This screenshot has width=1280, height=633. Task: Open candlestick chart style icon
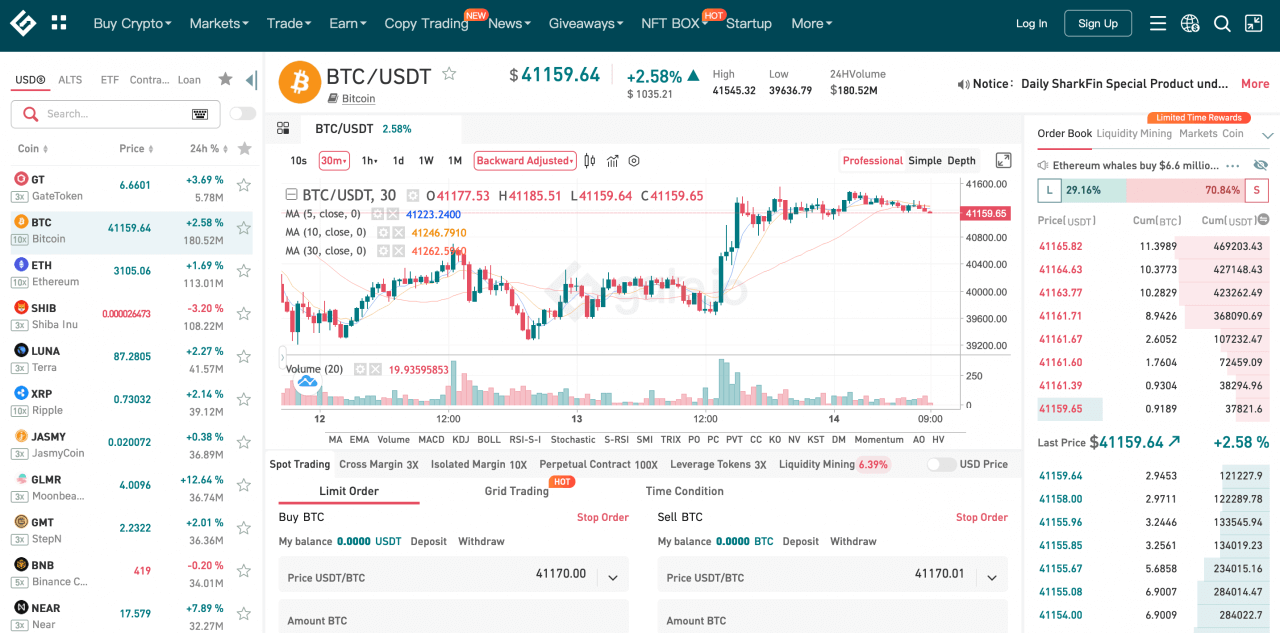pyautogui.click(x=590, y=160)
